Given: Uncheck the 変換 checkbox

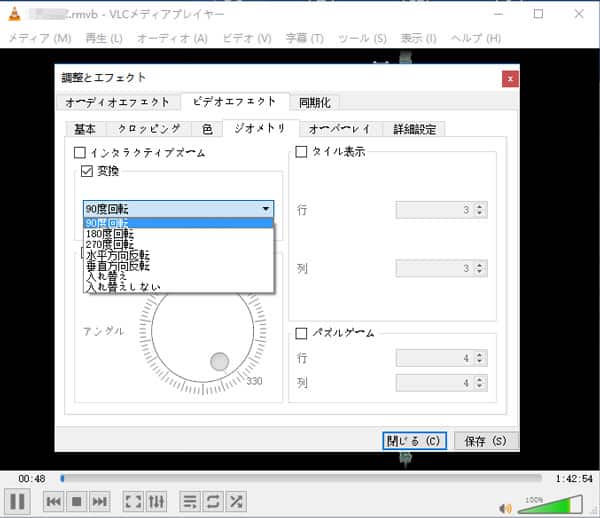Looking at the screenshot, I should coord(87,171).
